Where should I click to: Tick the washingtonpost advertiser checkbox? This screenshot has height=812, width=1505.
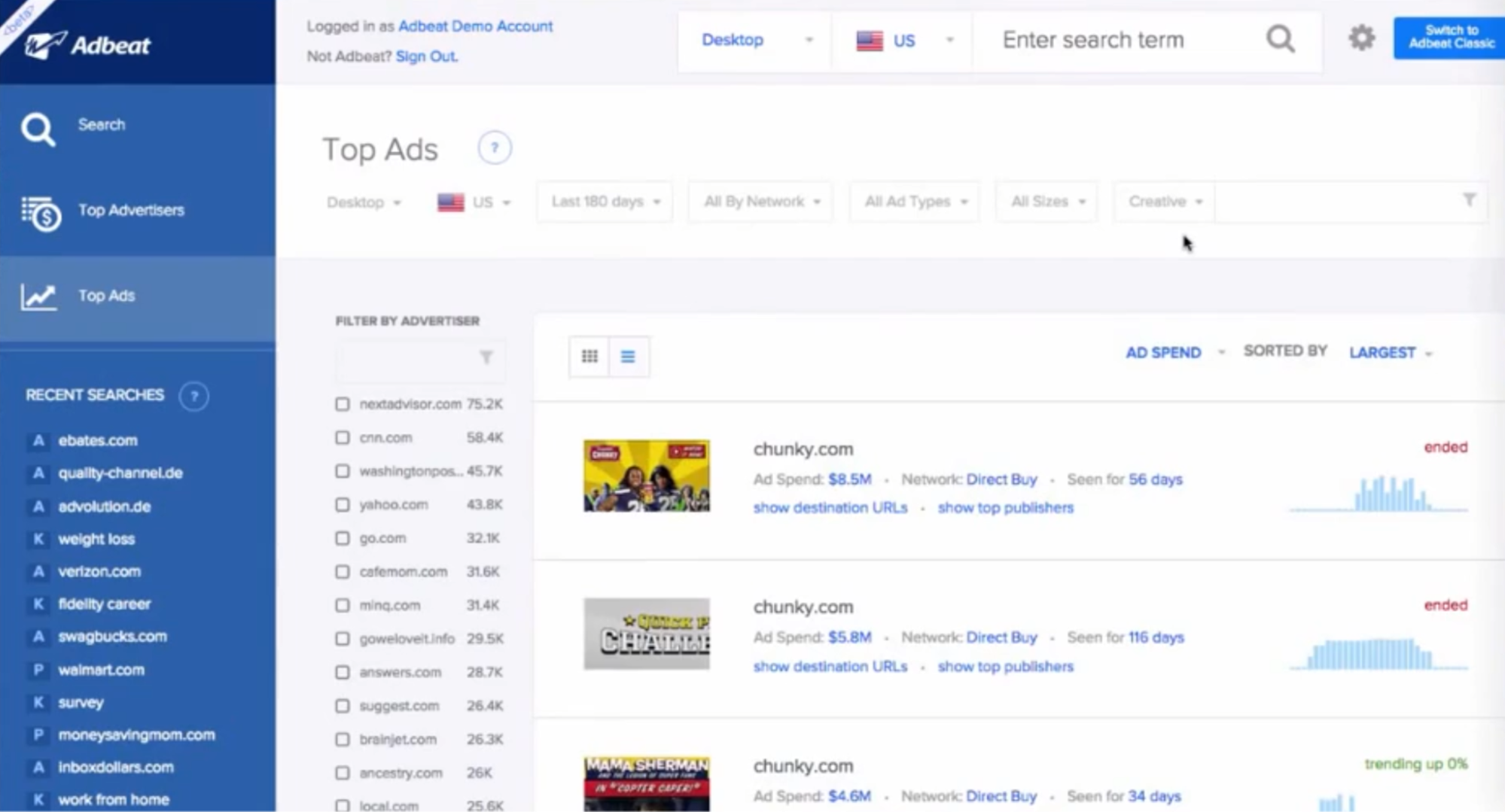pyautogui.click(x=343, y=471)
